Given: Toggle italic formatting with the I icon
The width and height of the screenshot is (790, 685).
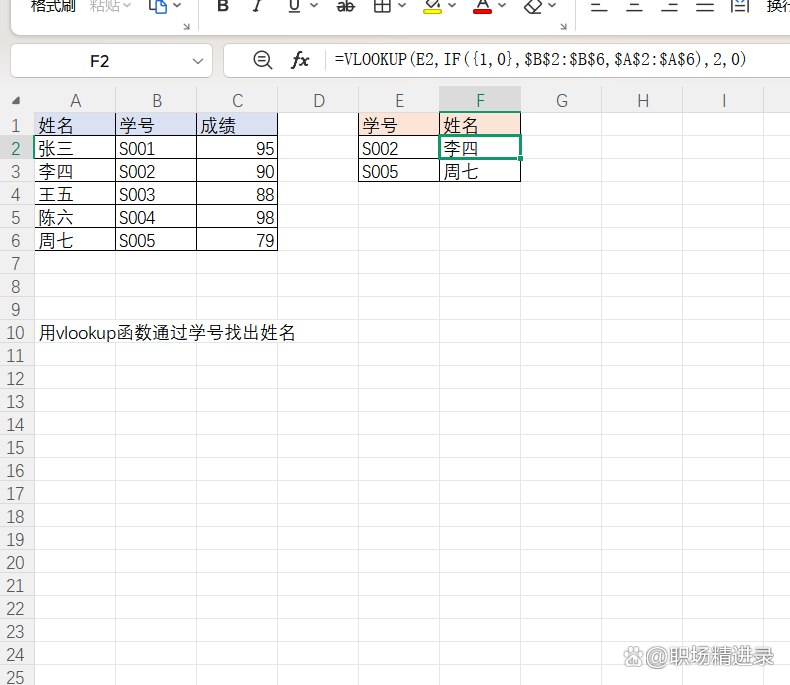Looking at the screenshot, I should tap(257, 6).
